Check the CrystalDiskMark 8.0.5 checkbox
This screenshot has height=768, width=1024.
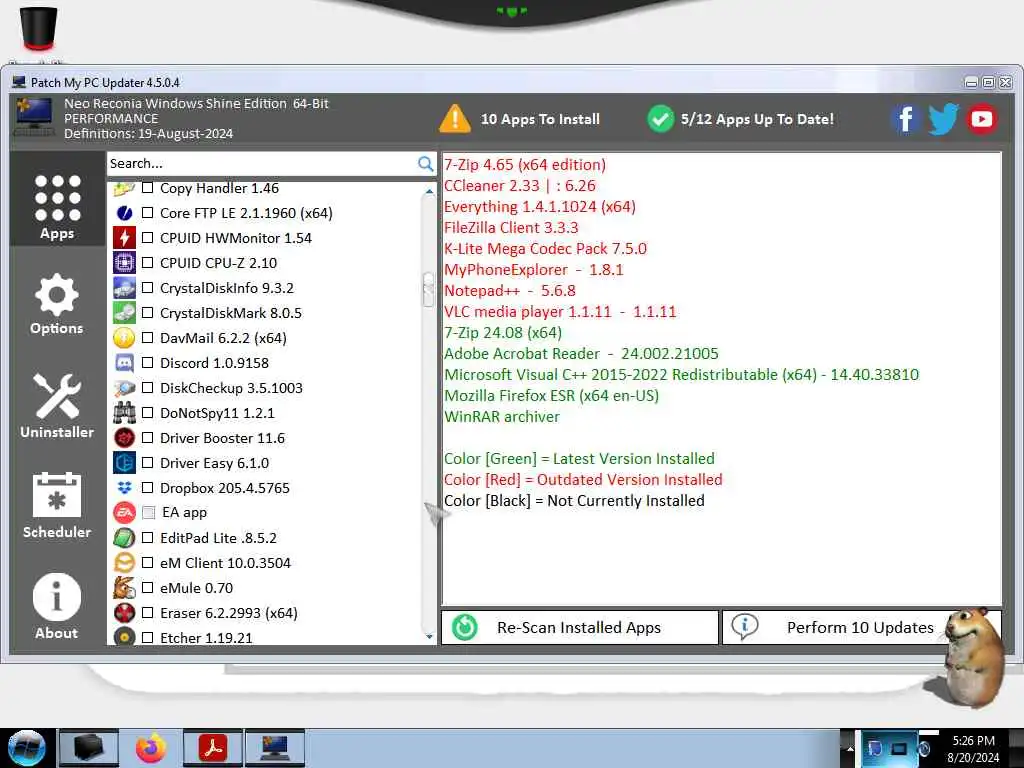(x=148, y=313)
